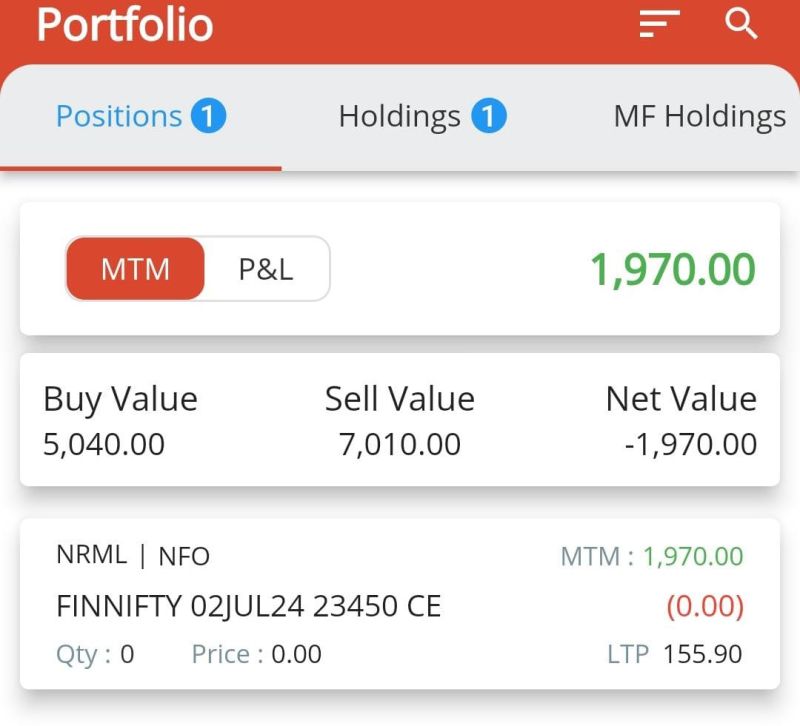Click the Holdings count badge

pos(488,117)
